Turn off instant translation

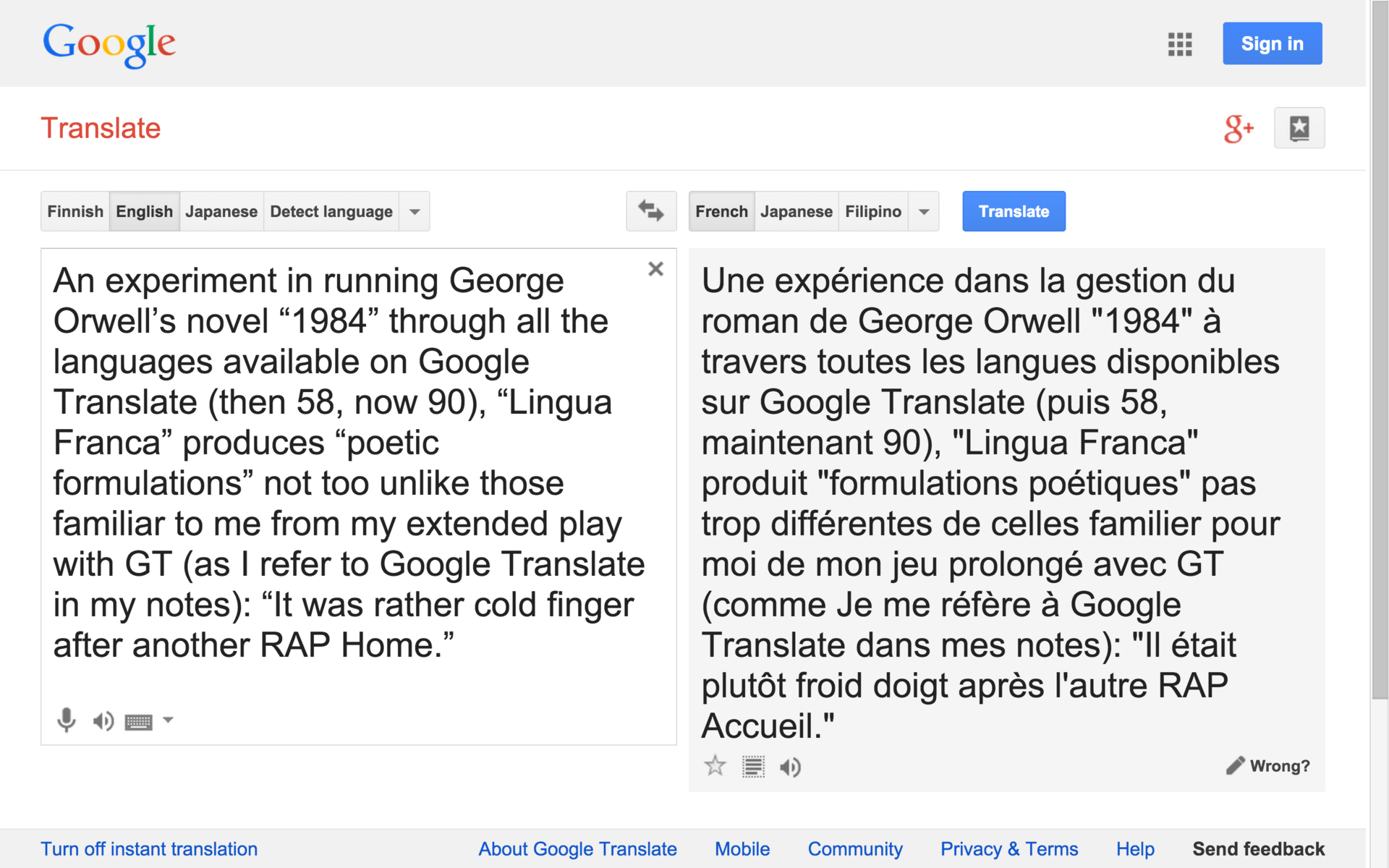149,848
